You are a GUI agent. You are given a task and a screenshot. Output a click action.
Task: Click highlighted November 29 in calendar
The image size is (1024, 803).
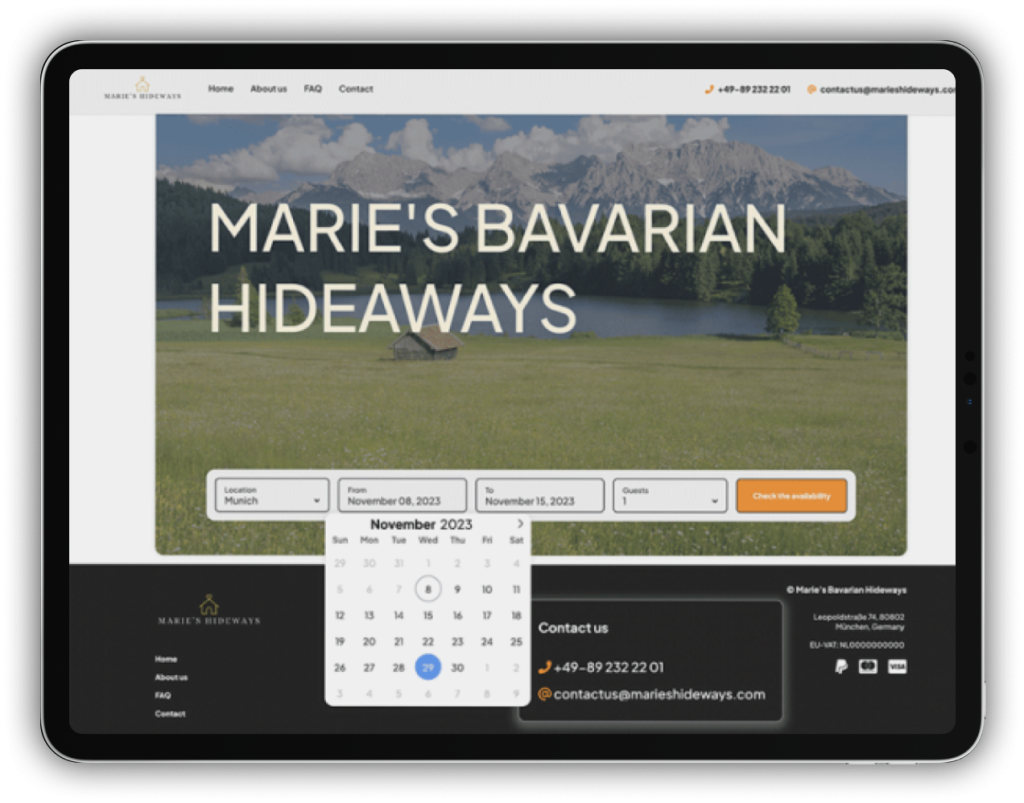[x=428, y=667]
